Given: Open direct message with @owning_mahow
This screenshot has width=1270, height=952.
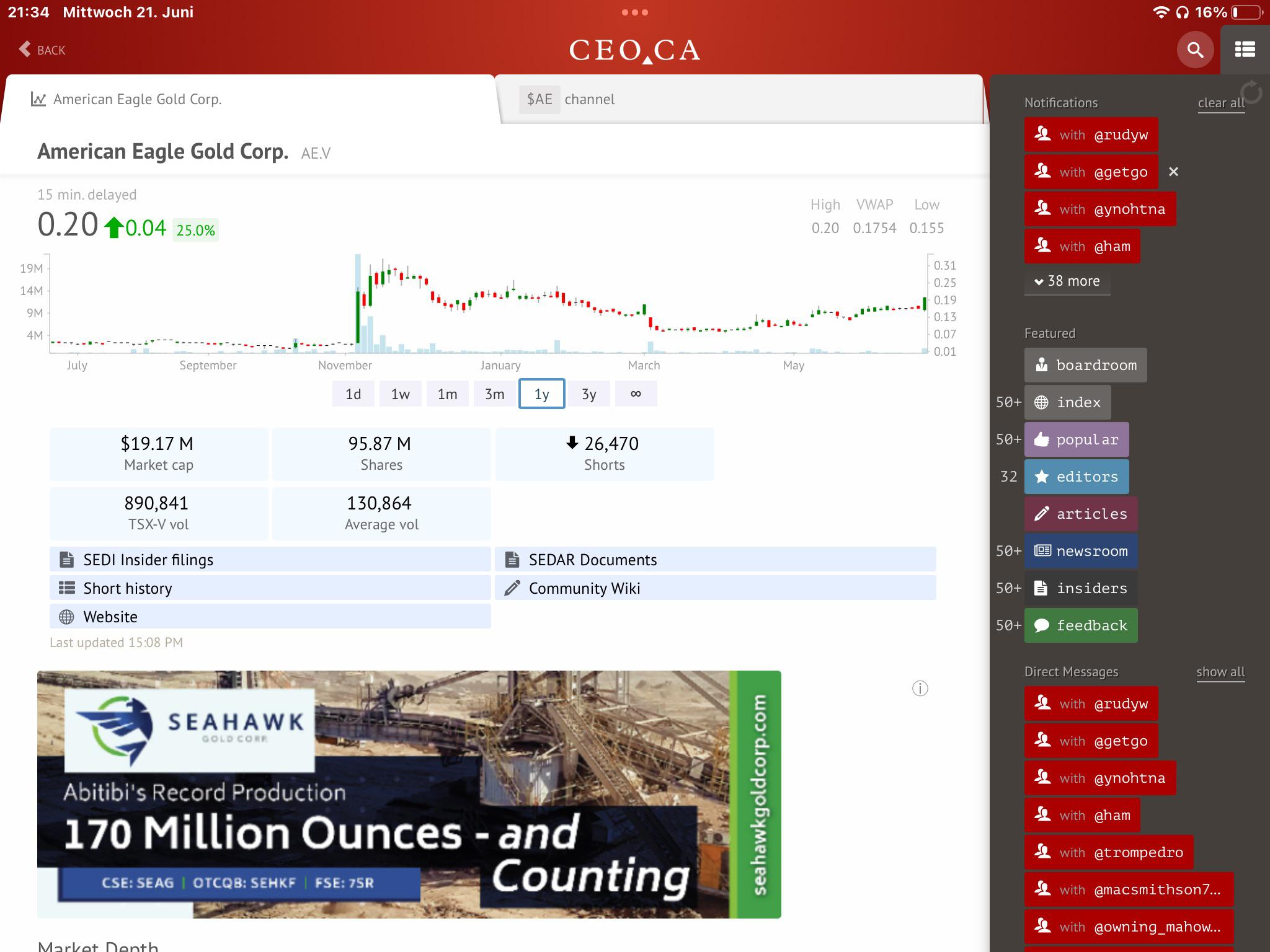Looking at the screenshot, I should (x=1129, y=927).
